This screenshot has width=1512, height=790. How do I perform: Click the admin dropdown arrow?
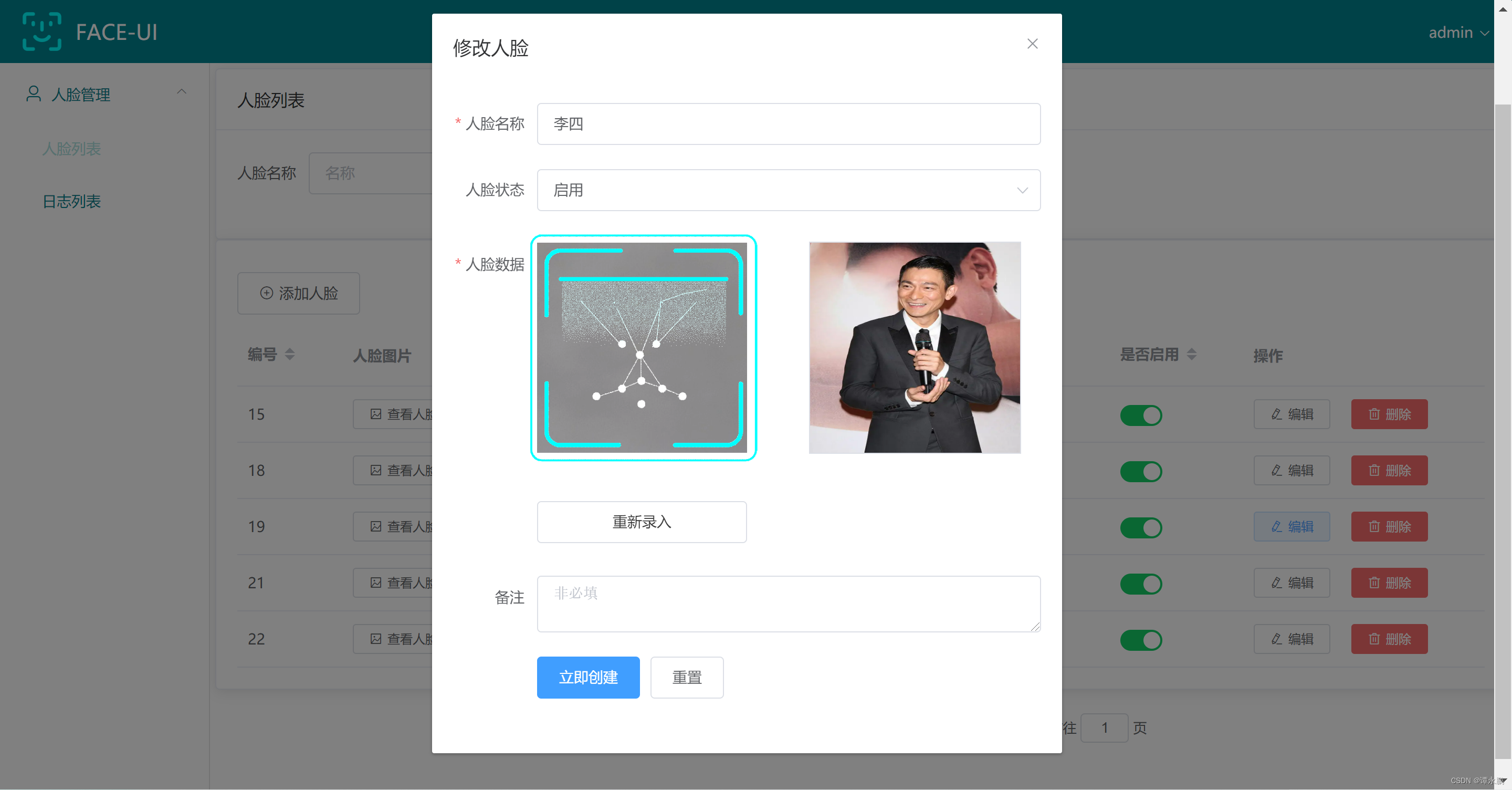[1485, 32]
